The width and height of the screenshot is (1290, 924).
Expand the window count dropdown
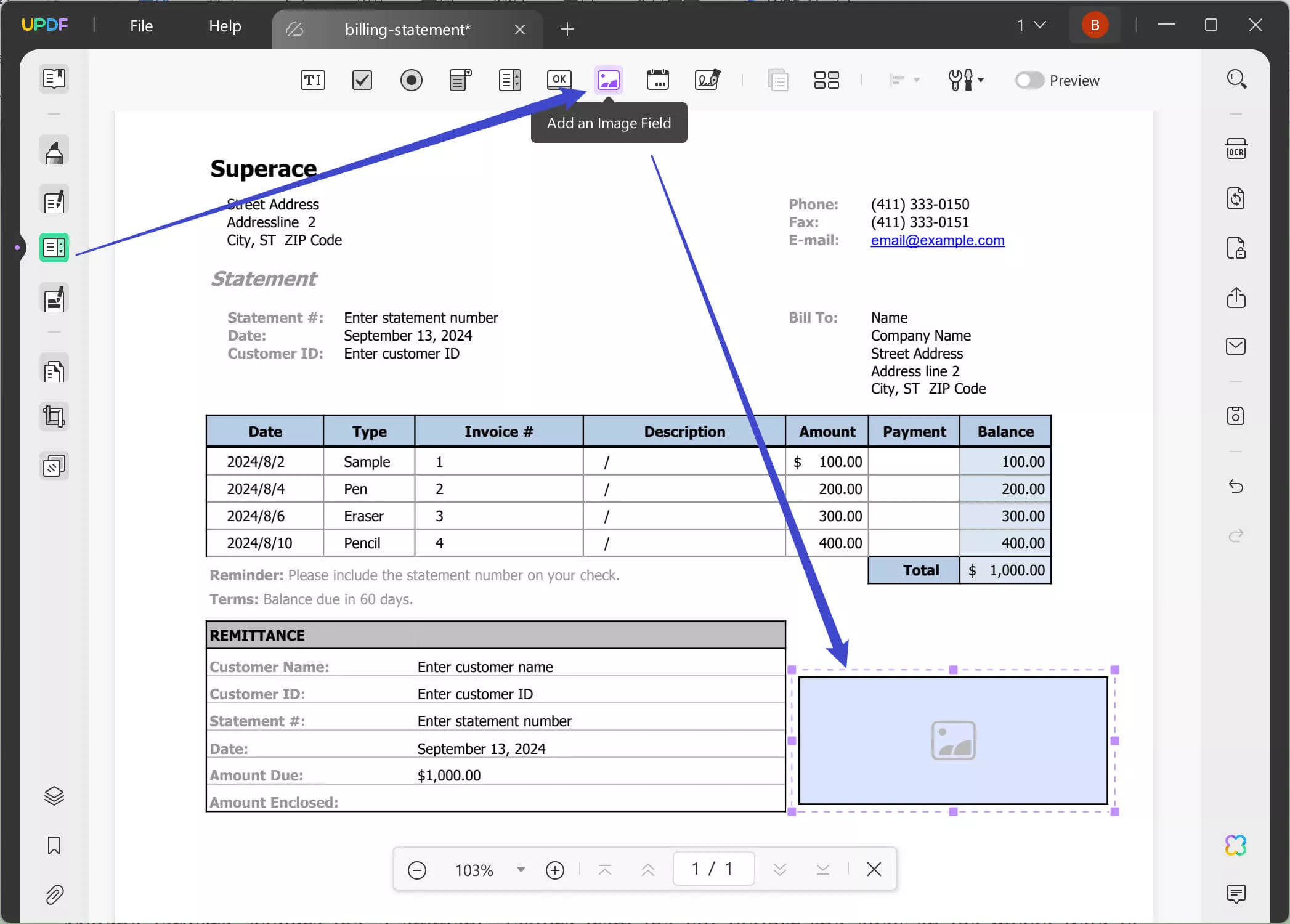(1031, 25)
